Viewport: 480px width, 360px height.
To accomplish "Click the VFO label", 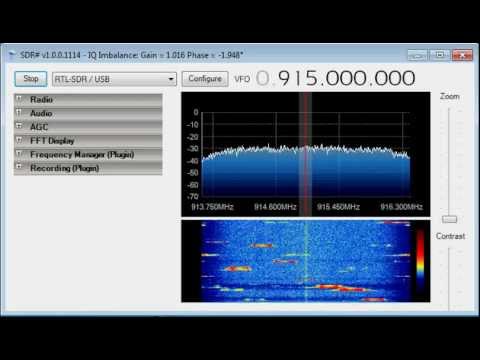I will click(x=242, y=79).
